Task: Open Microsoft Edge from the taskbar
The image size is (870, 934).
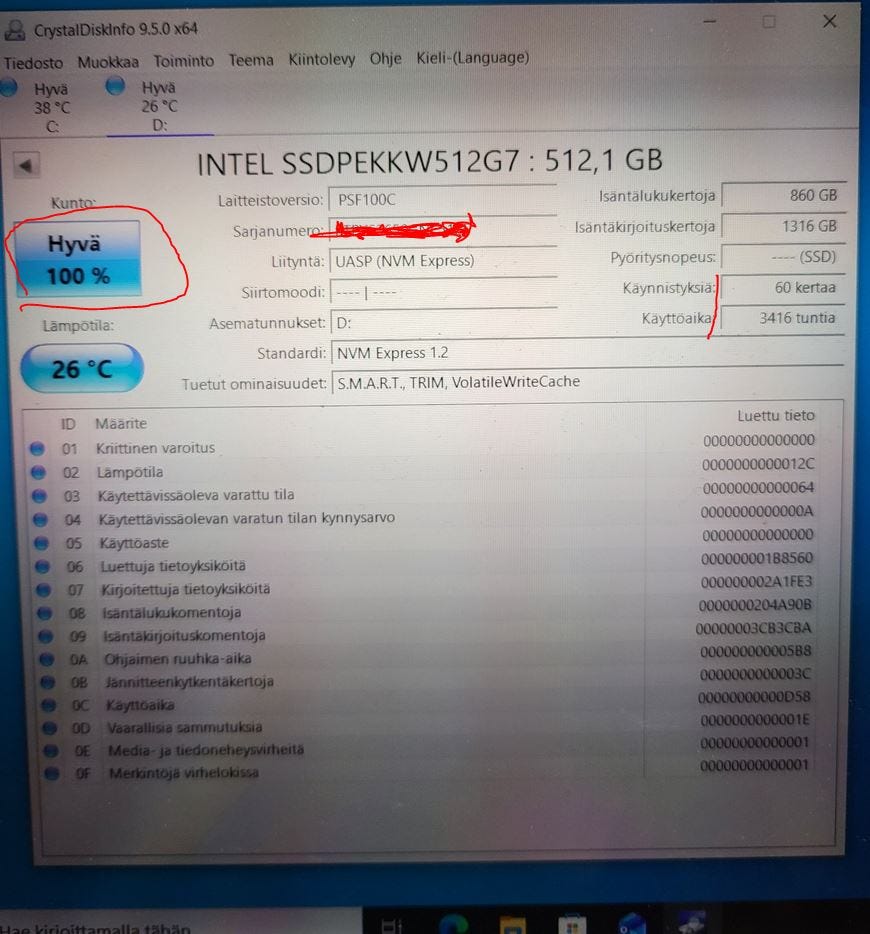Action: (x=453, y=923)
